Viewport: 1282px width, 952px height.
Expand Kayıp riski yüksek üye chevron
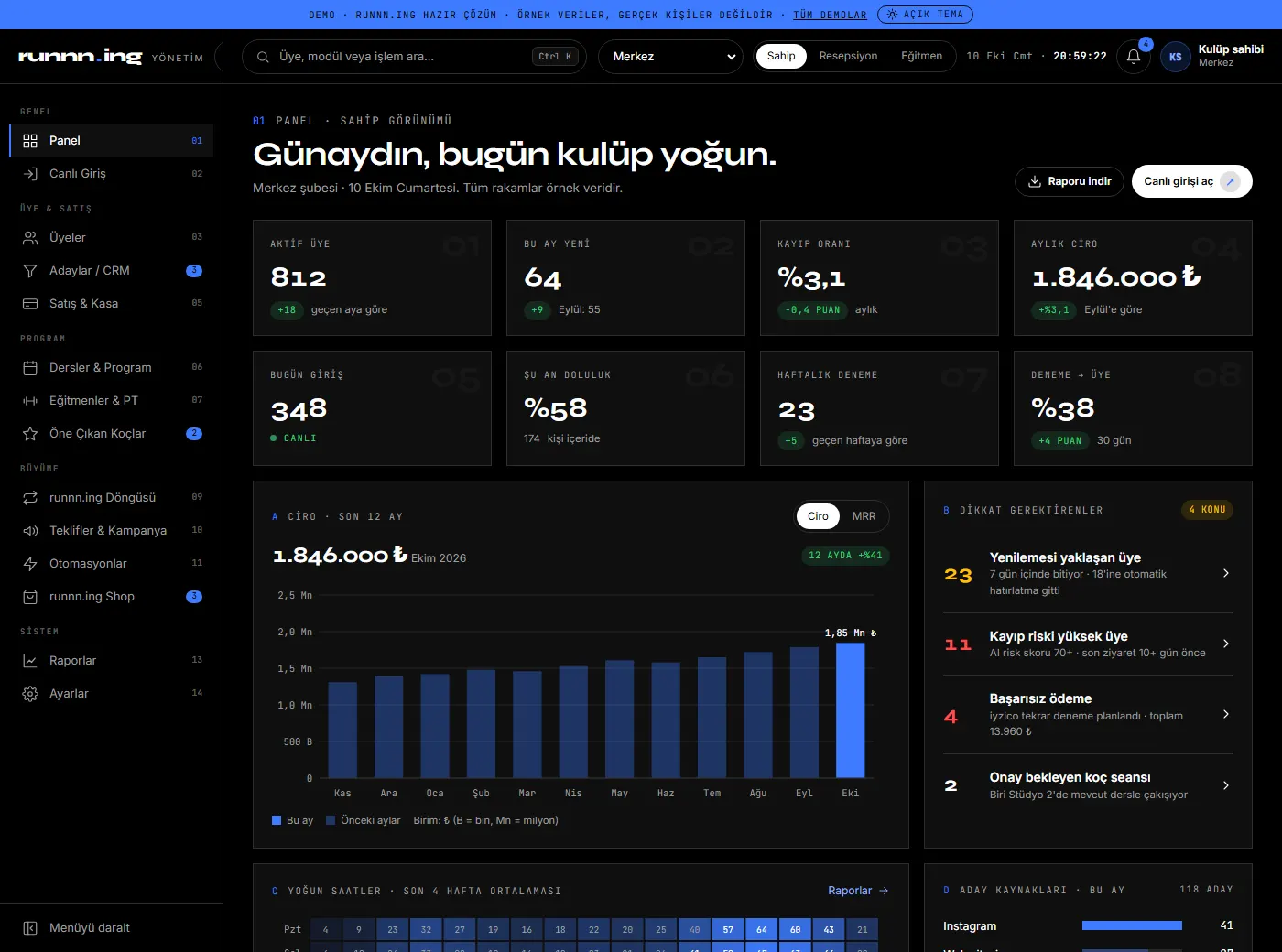(x=1226, y=644)
